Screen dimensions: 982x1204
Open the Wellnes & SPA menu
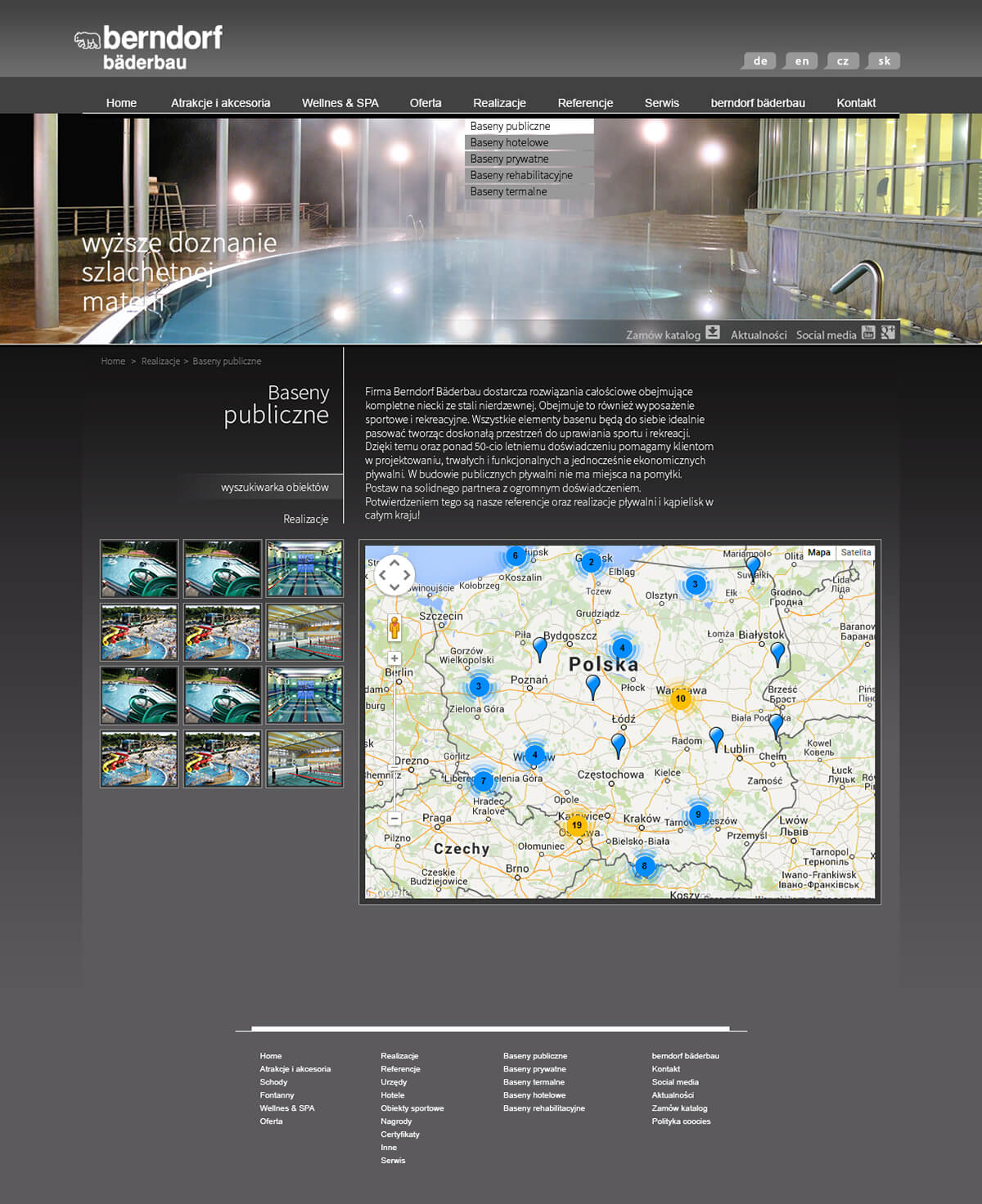click(340, 103)
